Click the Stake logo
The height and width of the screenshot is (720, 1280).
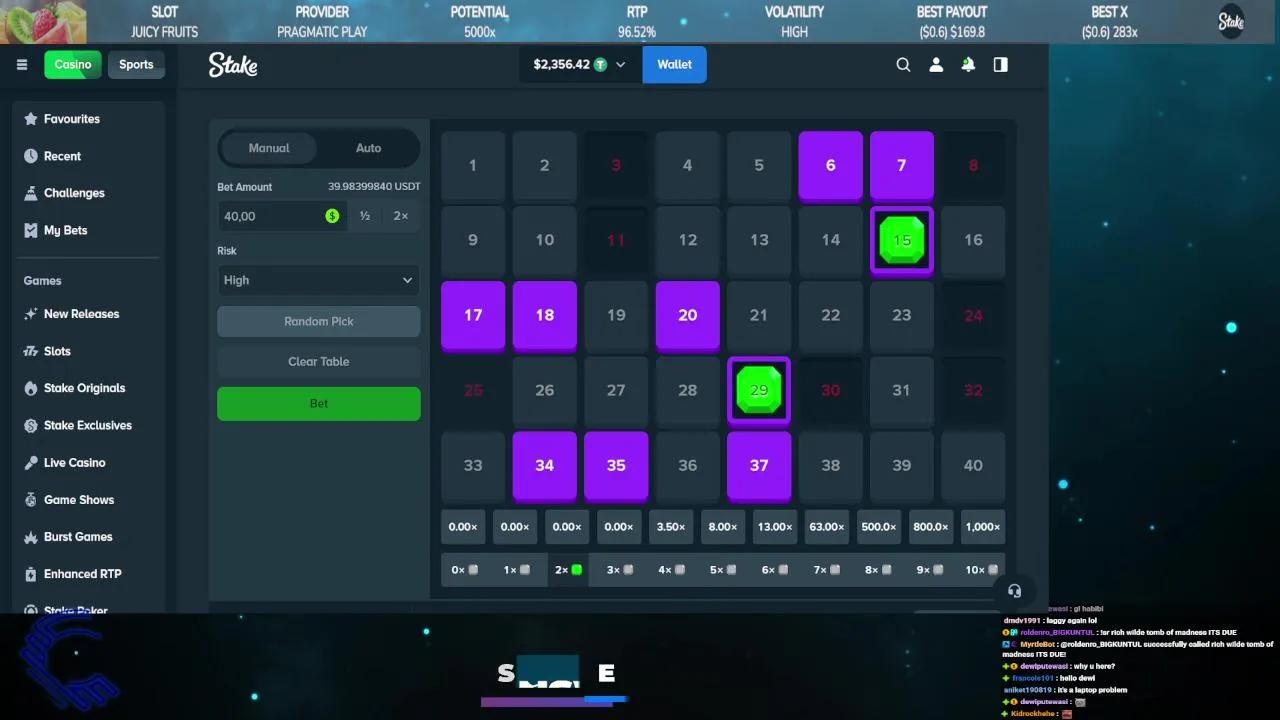(x=233, y=65)
